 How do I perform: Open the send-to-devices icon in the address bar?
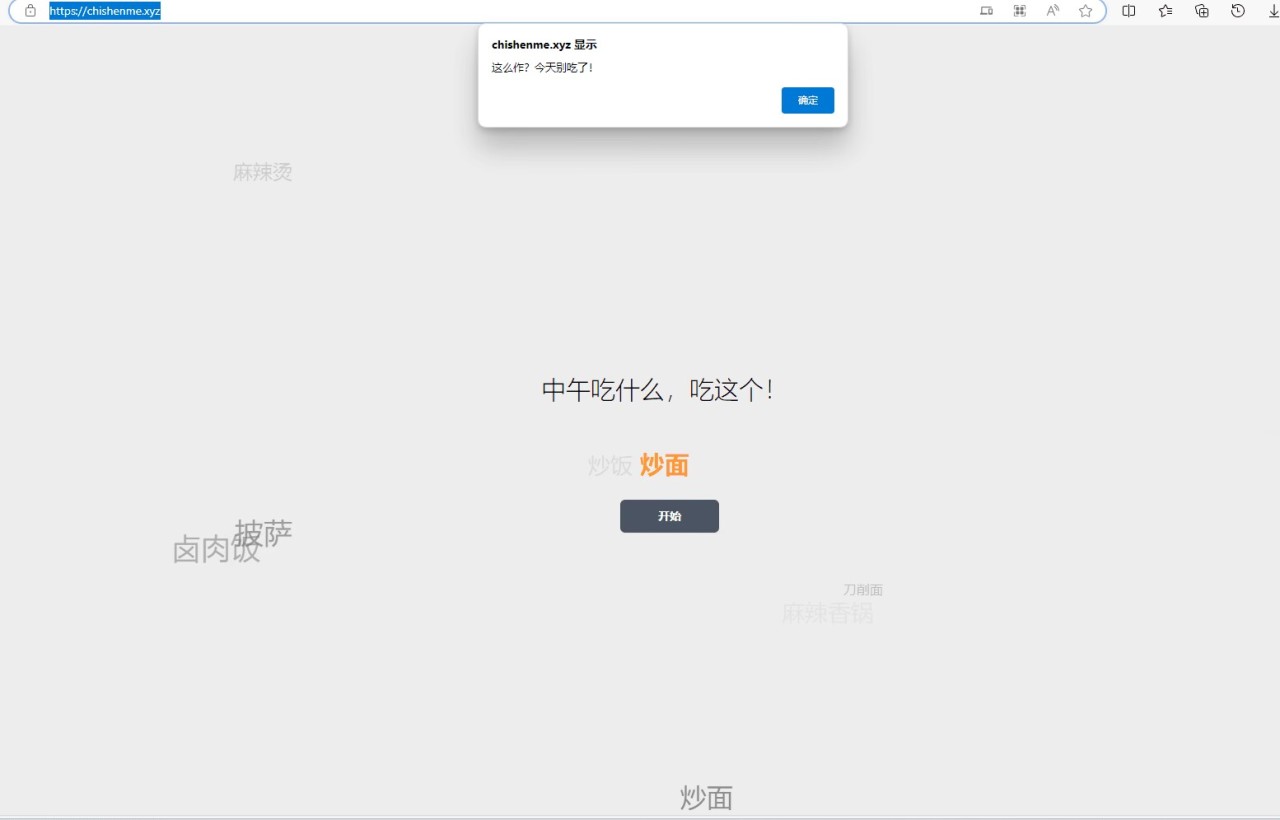pos(986,11)
